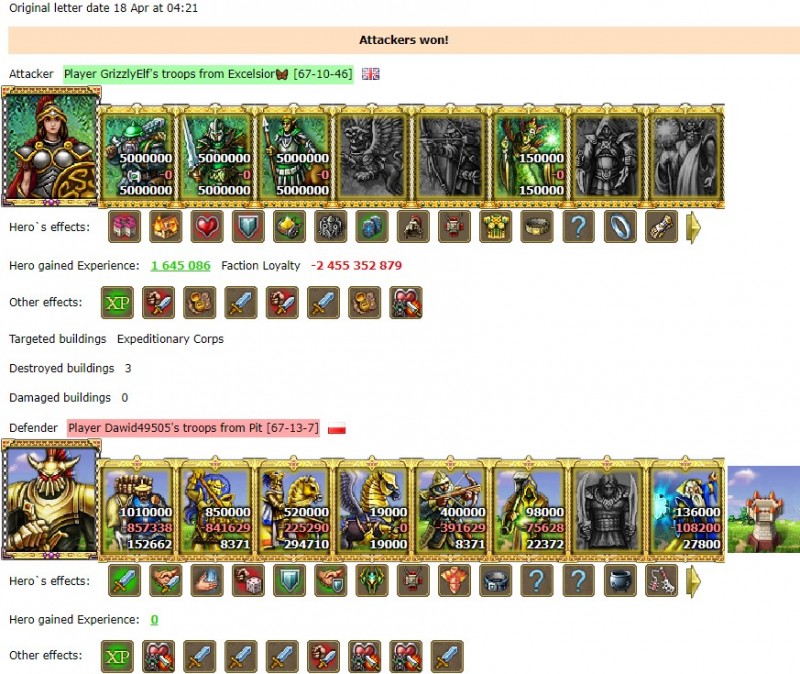Open Player GrizzlyElf's troops from Excelsior link
This screenshot has height=674, width=800.
coord(208,74)
